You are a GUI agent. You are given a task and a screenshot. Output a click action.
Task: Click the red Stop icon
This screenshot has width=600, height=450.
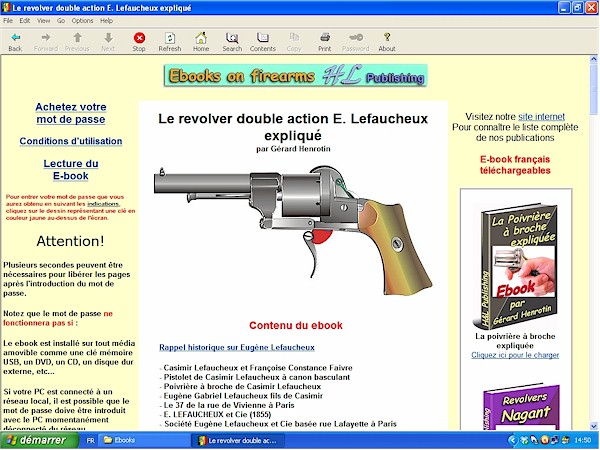[139, 38]
